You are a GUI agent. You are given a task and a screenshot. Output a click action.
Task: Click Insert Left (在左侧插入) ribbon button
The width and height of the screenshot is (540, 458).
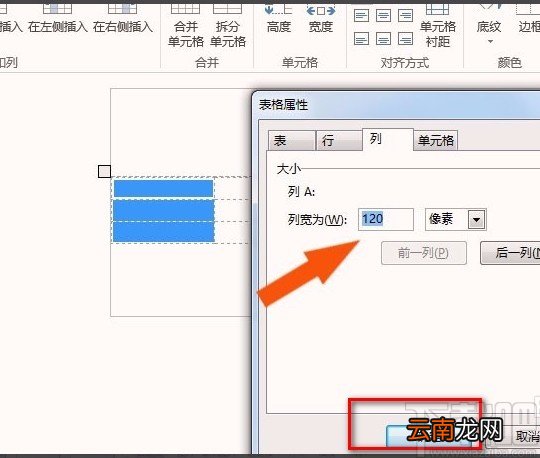[x=58, y=19]
